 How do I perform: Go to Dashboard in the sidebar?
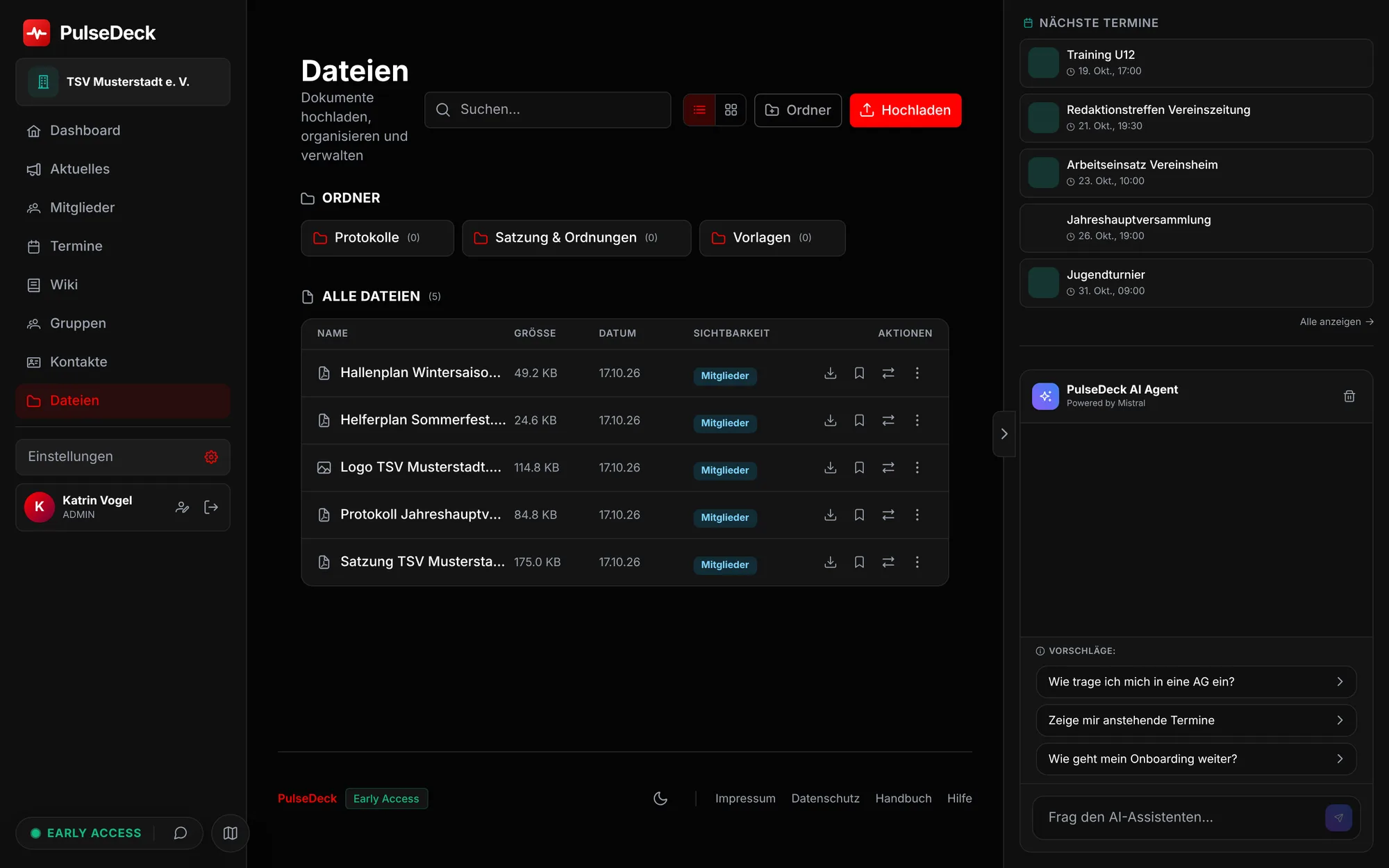tap(123, 131)
